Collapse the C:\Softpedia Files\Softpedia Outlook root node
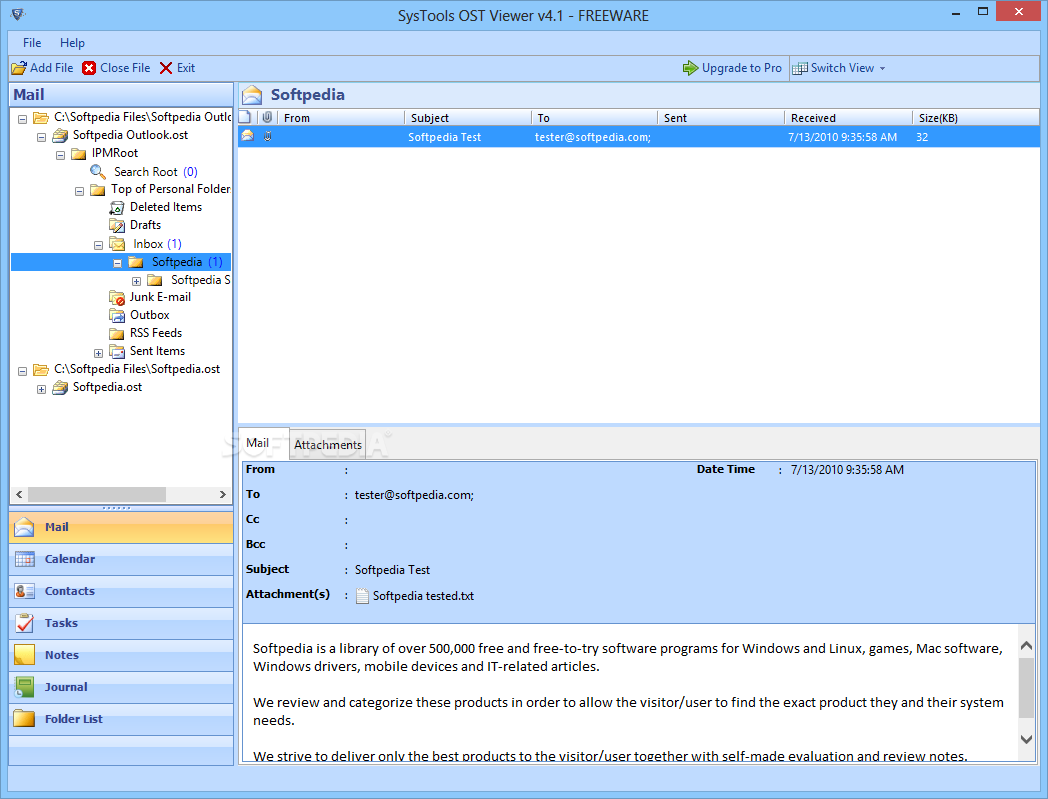This screenshot has width=1048, height=799. coord(23,119)
